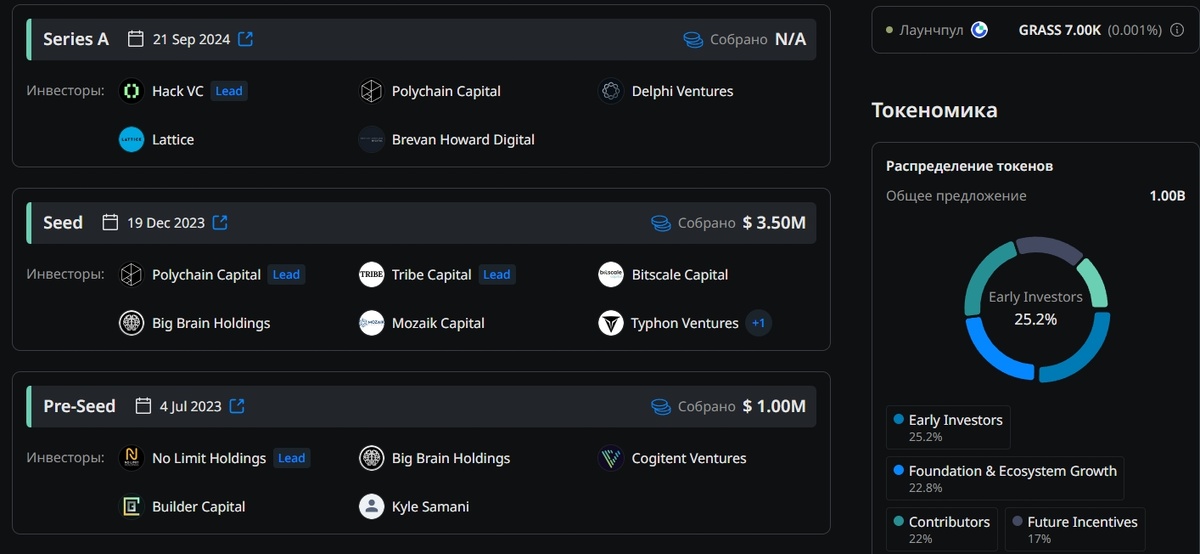The height and width of the screenshot is (554, 1200).
Task: Click the Hack VC logo icon
Action: (131, 91)
